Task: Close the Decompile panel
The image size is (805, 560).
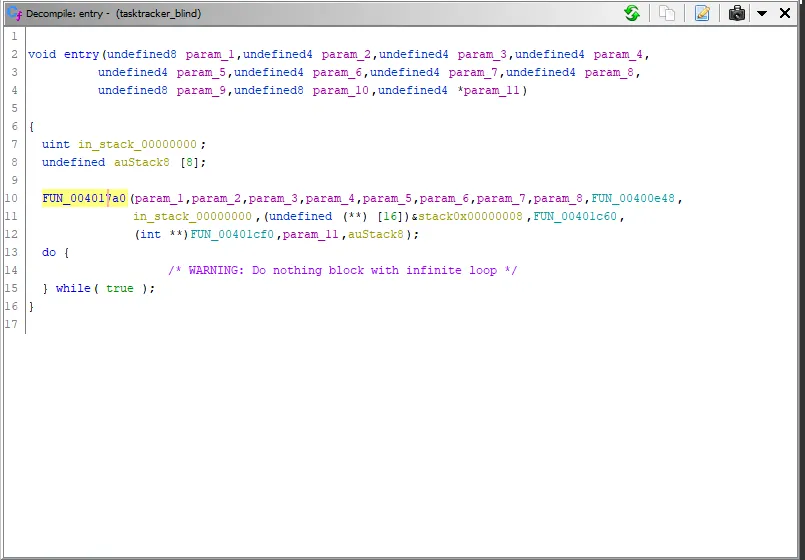Action: point(786,13)
